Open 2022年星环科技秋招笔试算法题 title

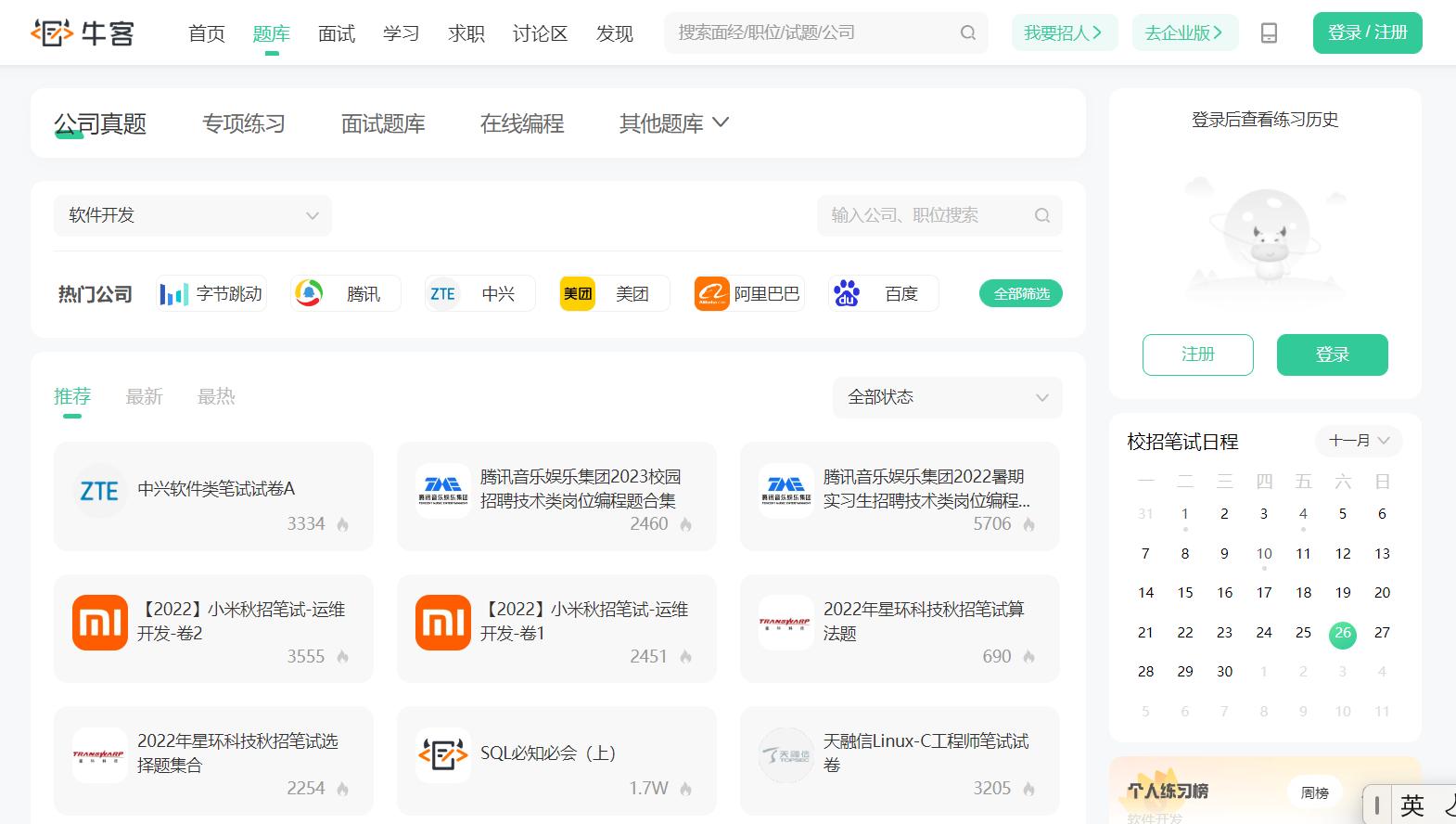pyautogui.click(x=924, y=621)
